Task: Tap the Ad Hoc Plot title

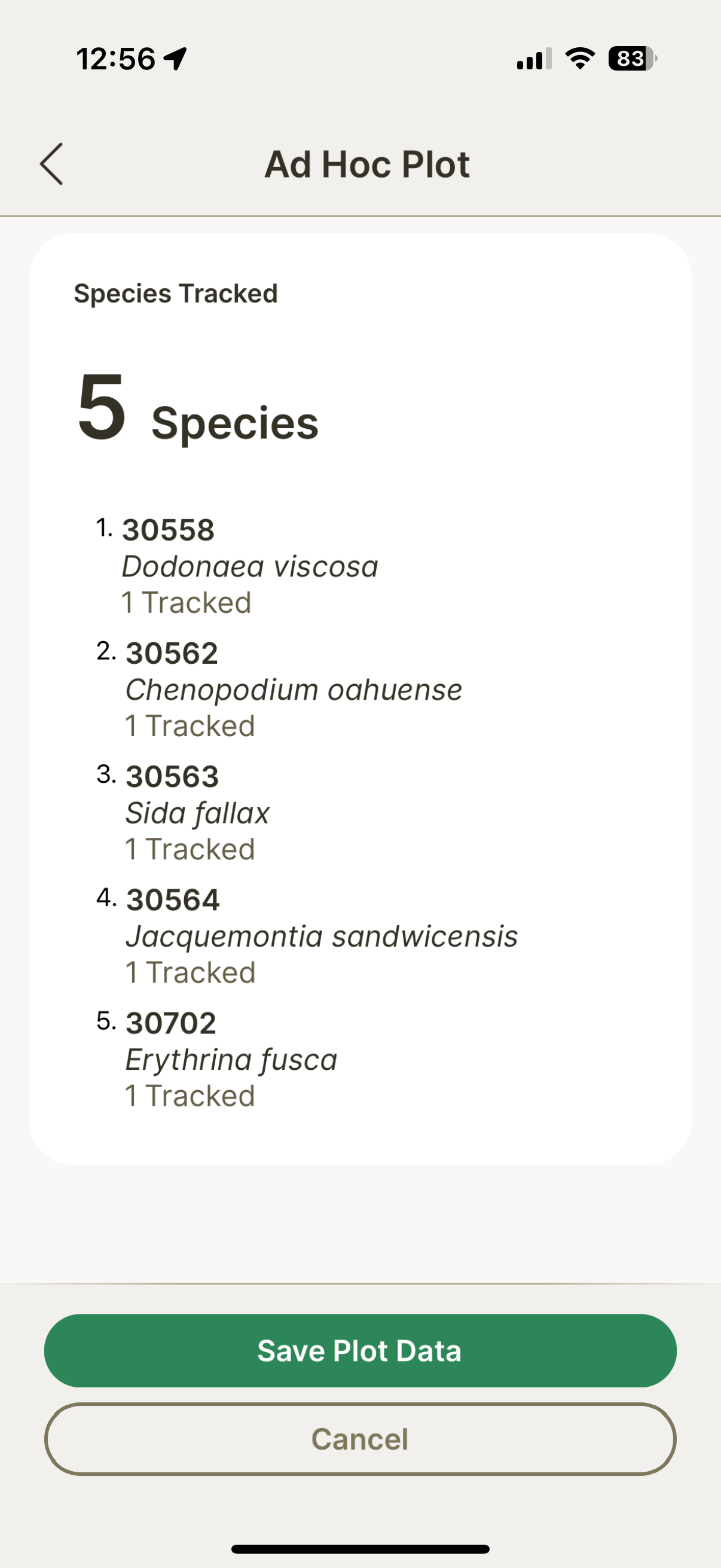Action: click(x=367, y=164)
